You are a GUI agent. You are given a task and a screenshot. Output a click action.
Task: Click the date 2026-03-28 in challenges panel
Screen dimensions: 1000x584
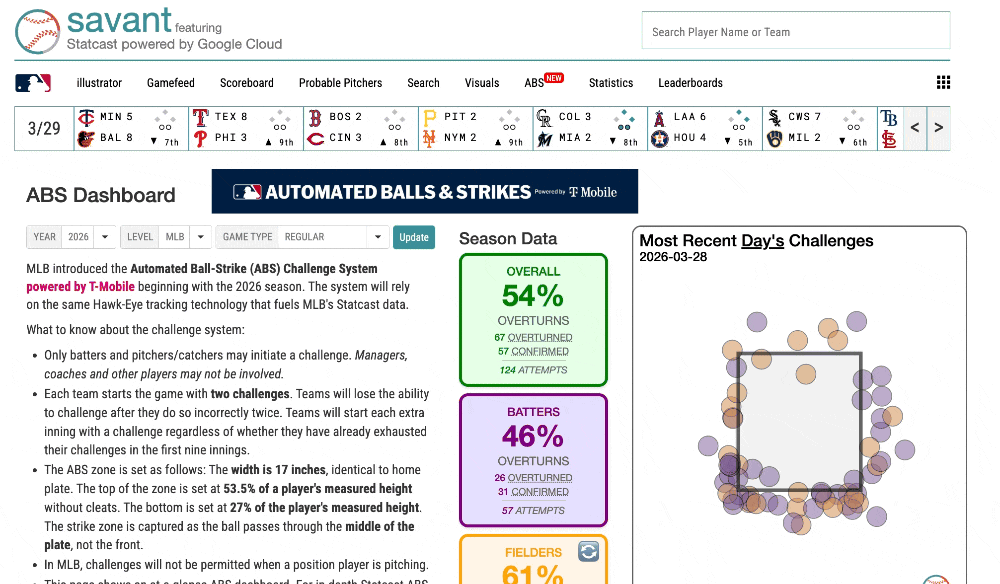point(673,257)
